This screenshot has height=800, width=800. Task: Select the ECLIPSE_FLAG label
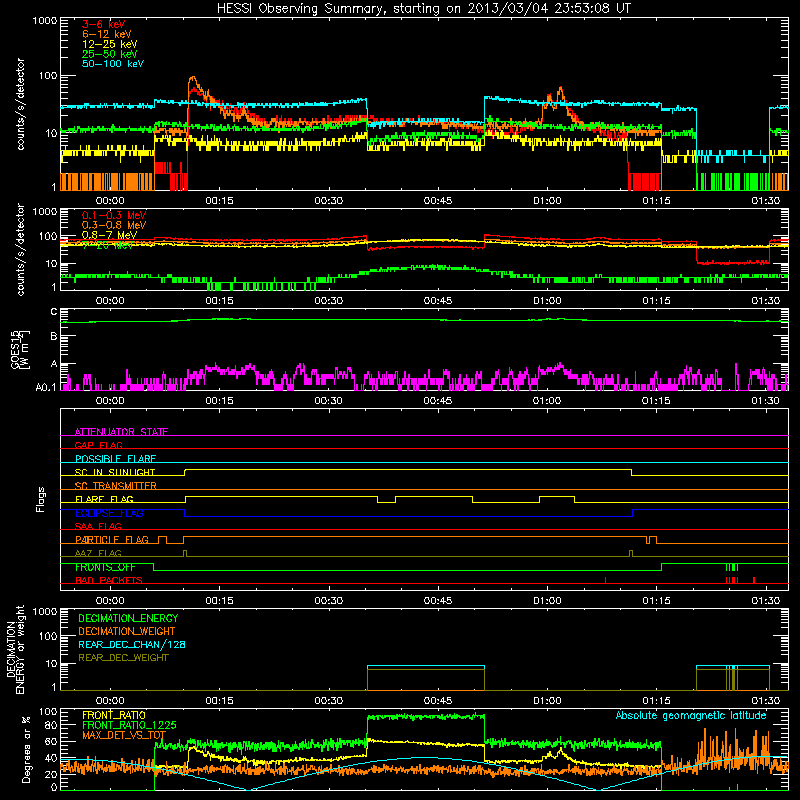click(109, 513)
